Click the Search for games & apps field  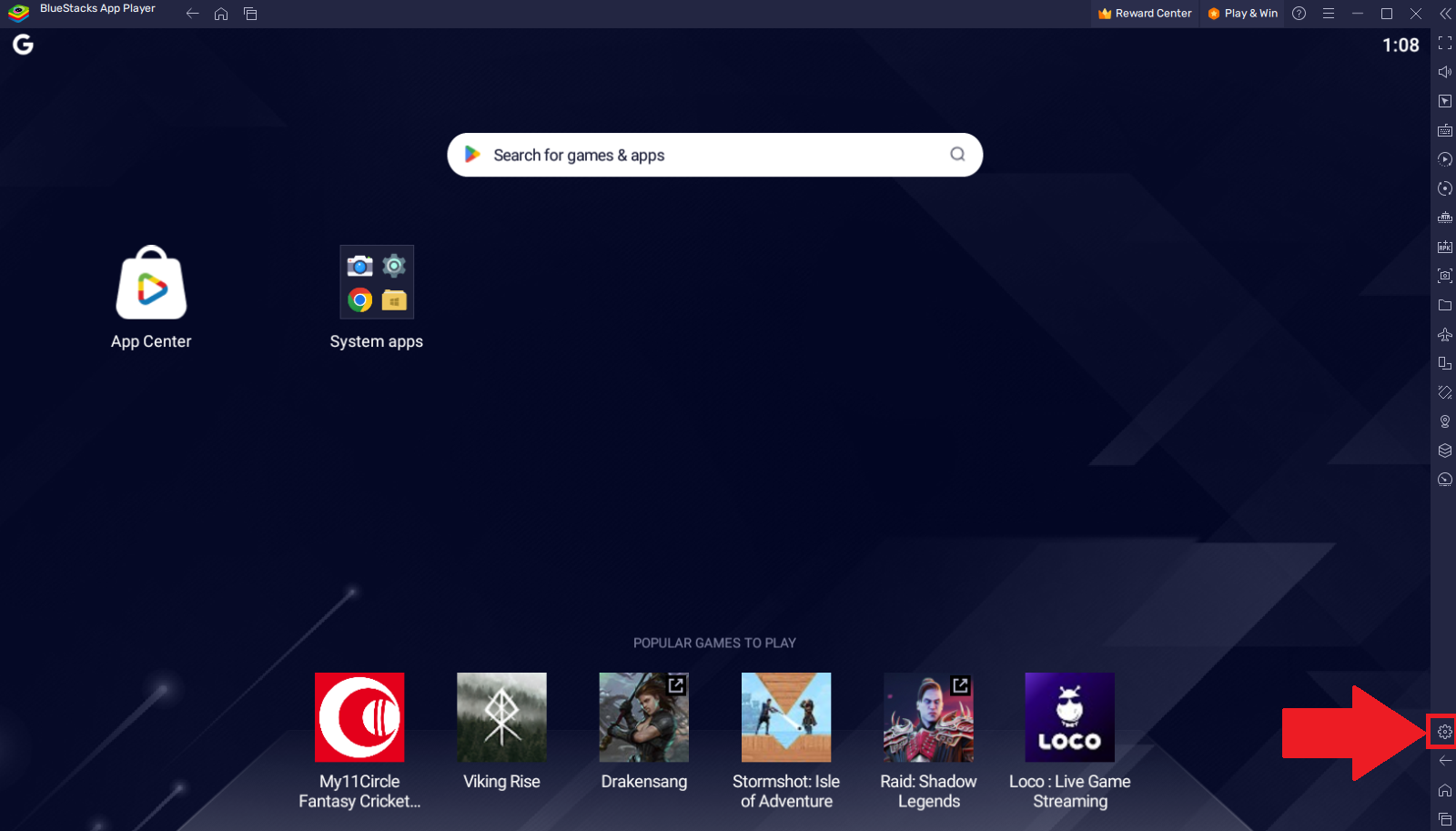click(714, 155)
